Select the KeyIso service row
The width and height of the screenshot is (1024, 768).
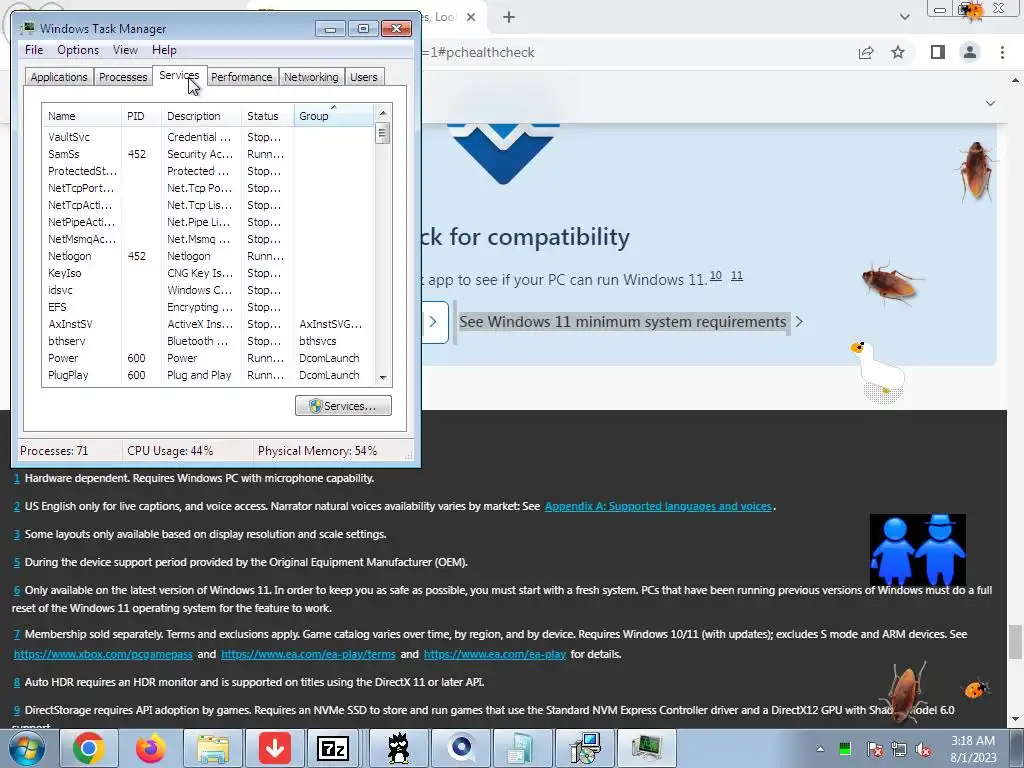point(208,273)
